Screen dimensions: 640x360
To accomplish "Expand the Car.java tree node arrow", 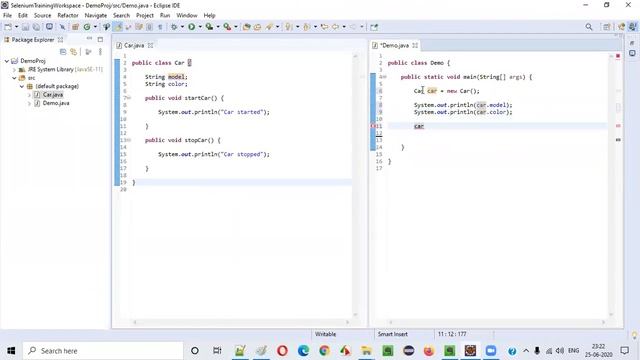I will [x=29, y=95].
